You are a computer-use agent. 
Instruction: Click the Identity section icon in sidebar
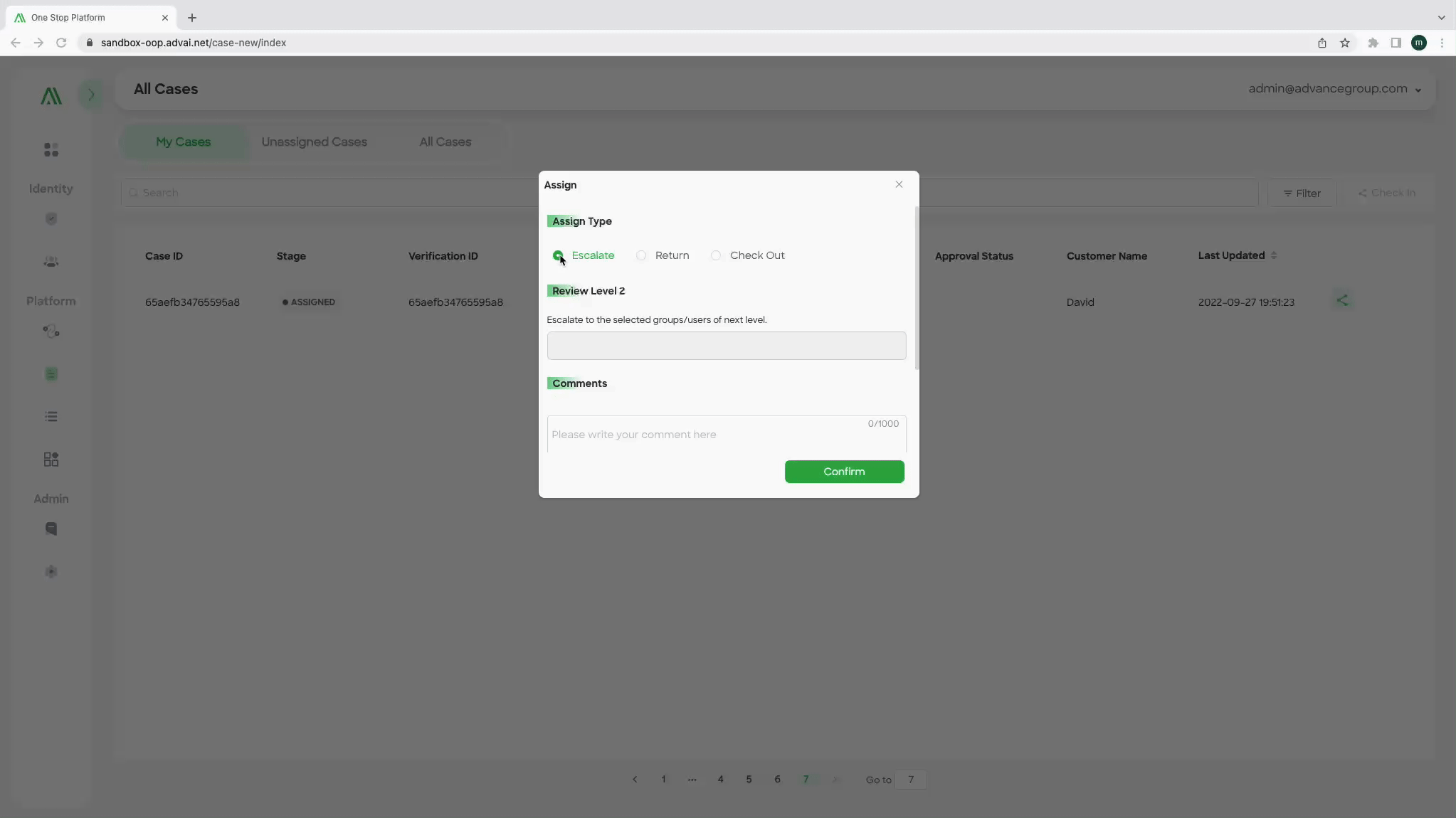coord(51,218)
